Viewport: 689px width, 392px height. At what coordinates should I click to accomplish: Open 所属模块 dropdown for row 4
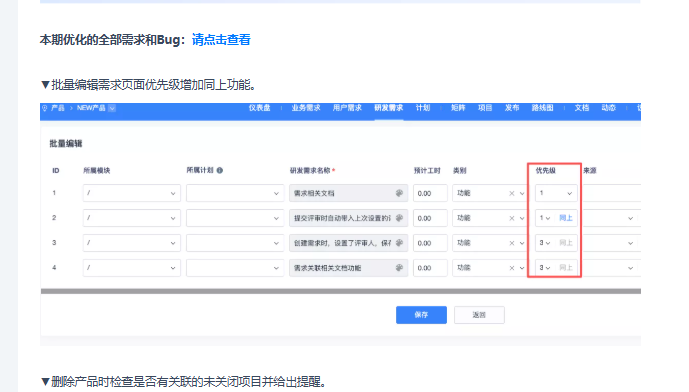click(131, 268)
